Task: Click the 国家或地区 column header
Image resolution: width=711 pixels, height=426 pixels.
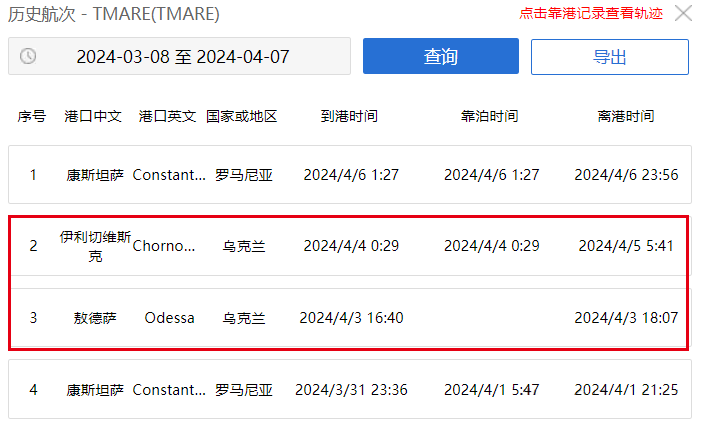Action: pos(242,116)
